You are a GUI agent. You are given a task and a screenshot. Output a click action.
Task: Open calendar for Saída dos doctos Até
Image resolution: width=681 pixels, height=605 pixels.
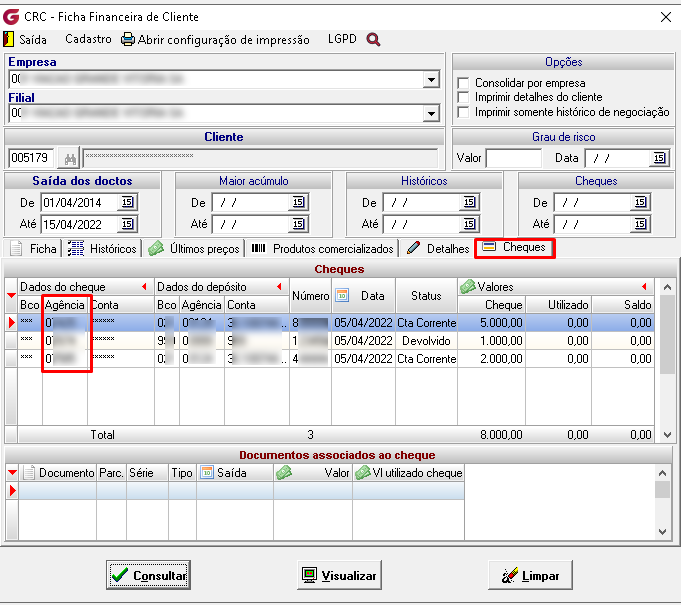tap(127, 224)
